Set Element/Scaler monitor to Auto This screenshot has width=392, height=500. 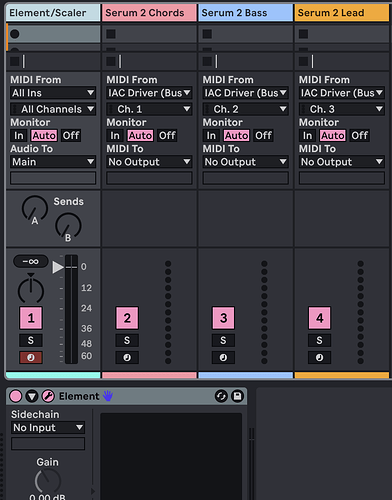point(44,136)
